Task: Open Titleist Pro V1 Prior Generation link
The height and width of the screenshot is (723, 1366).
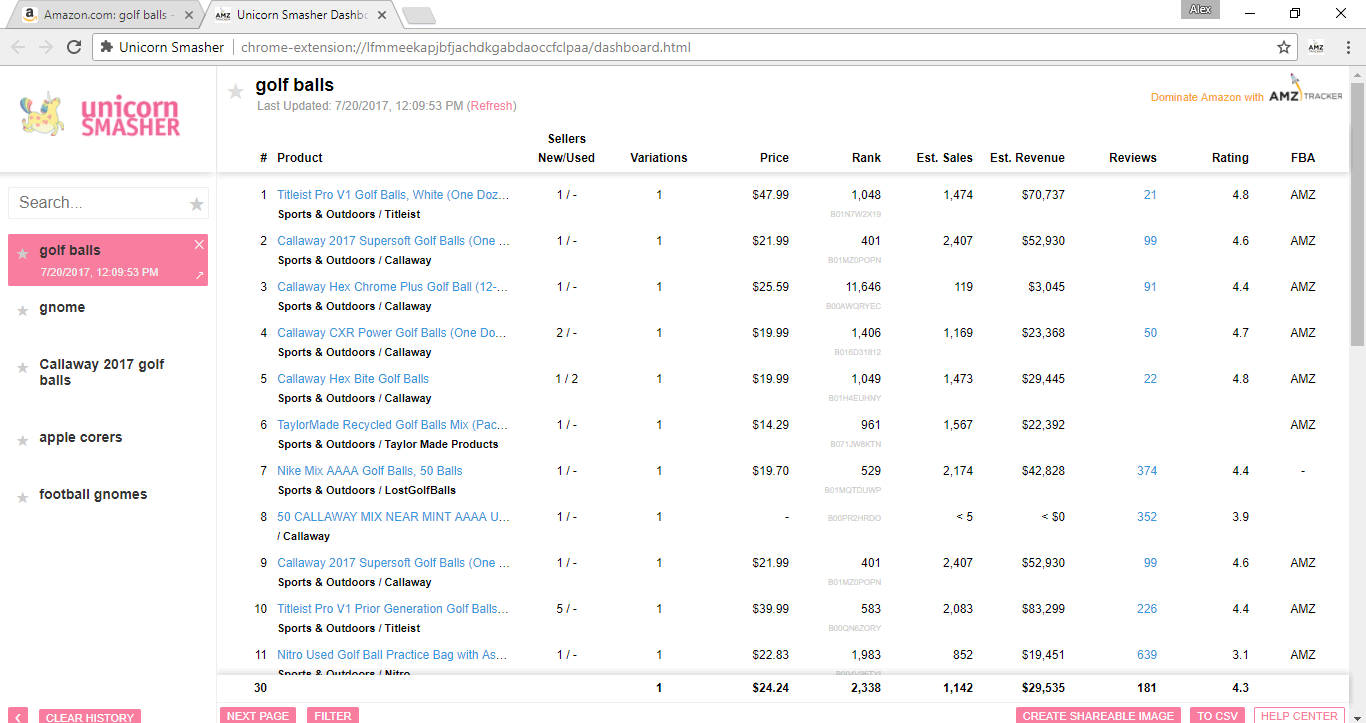Action: coord(393,609)
